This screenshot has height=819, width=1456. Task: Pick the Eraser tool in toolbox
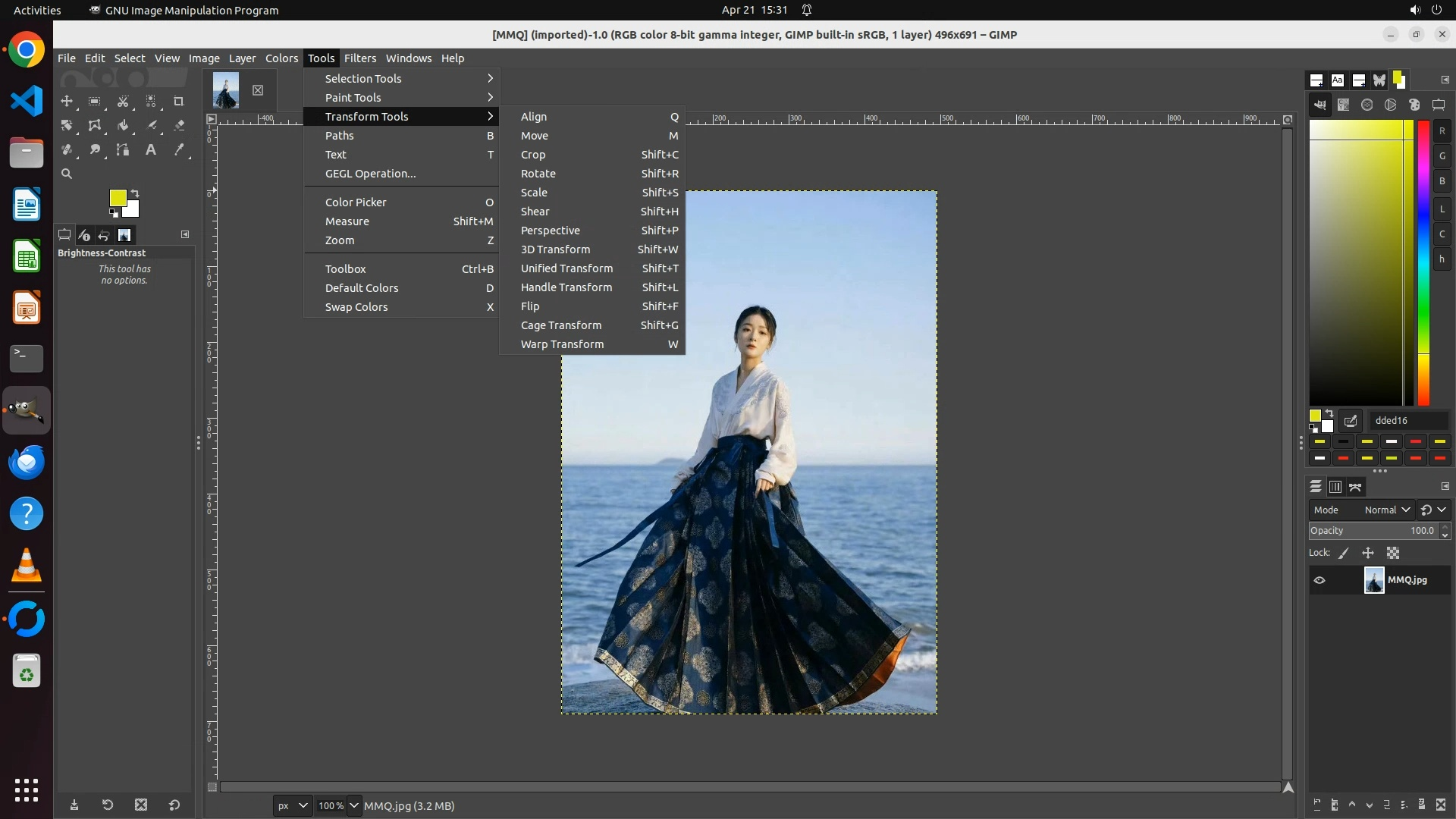[179, 125]
